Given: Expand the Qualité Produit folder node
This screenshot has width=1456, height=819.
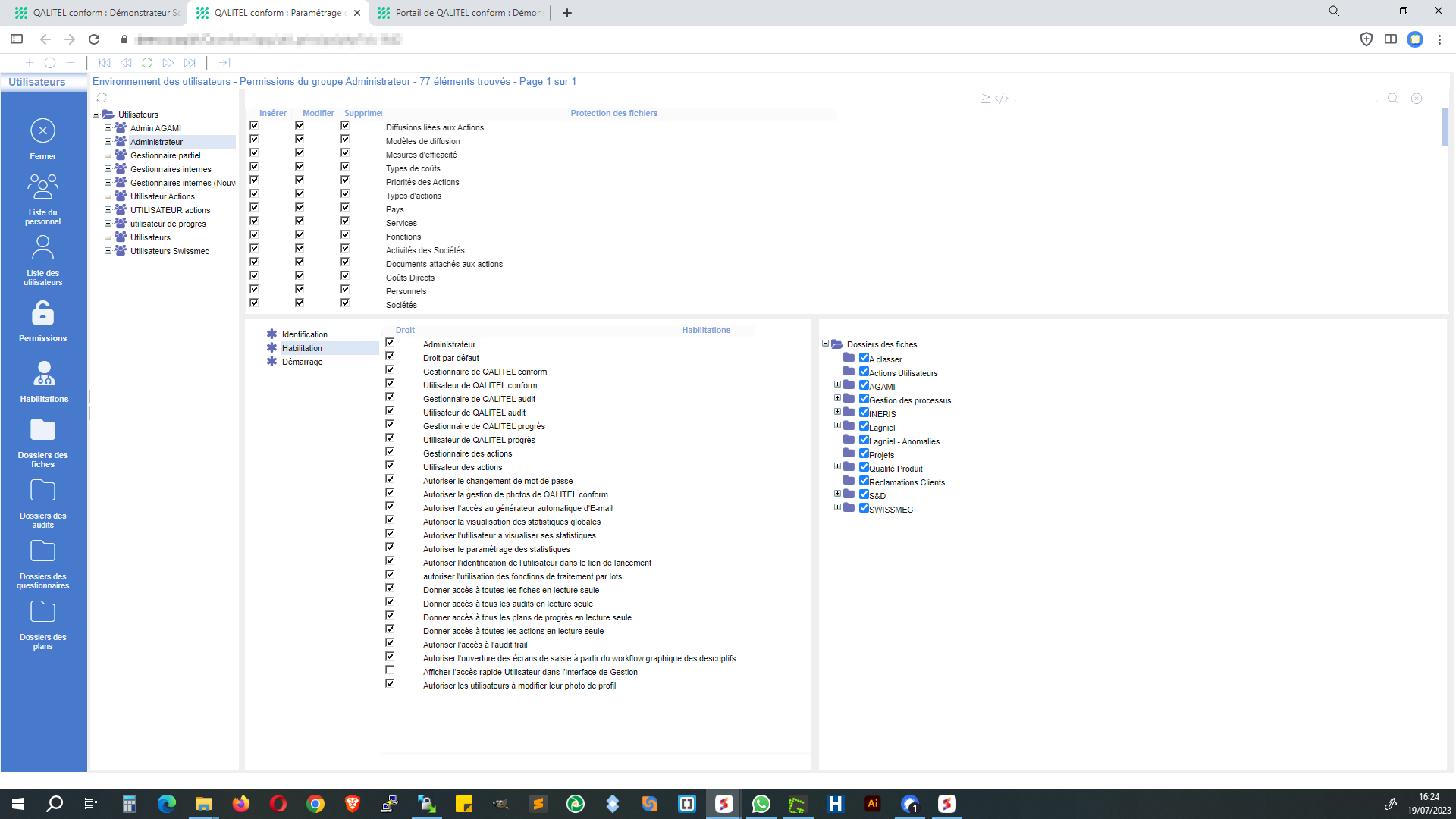Looking at the screenshot, I should (x=837, y=467).
